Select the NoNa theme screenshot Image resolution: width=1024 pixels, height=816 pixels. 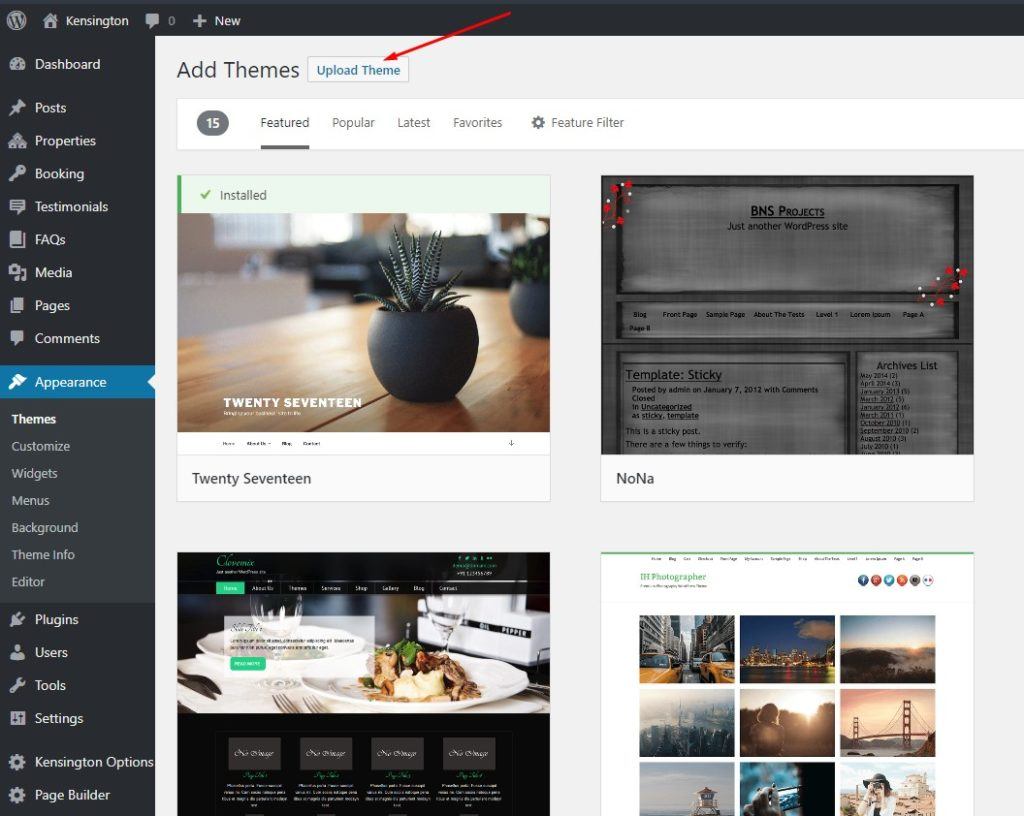(787, 315)
